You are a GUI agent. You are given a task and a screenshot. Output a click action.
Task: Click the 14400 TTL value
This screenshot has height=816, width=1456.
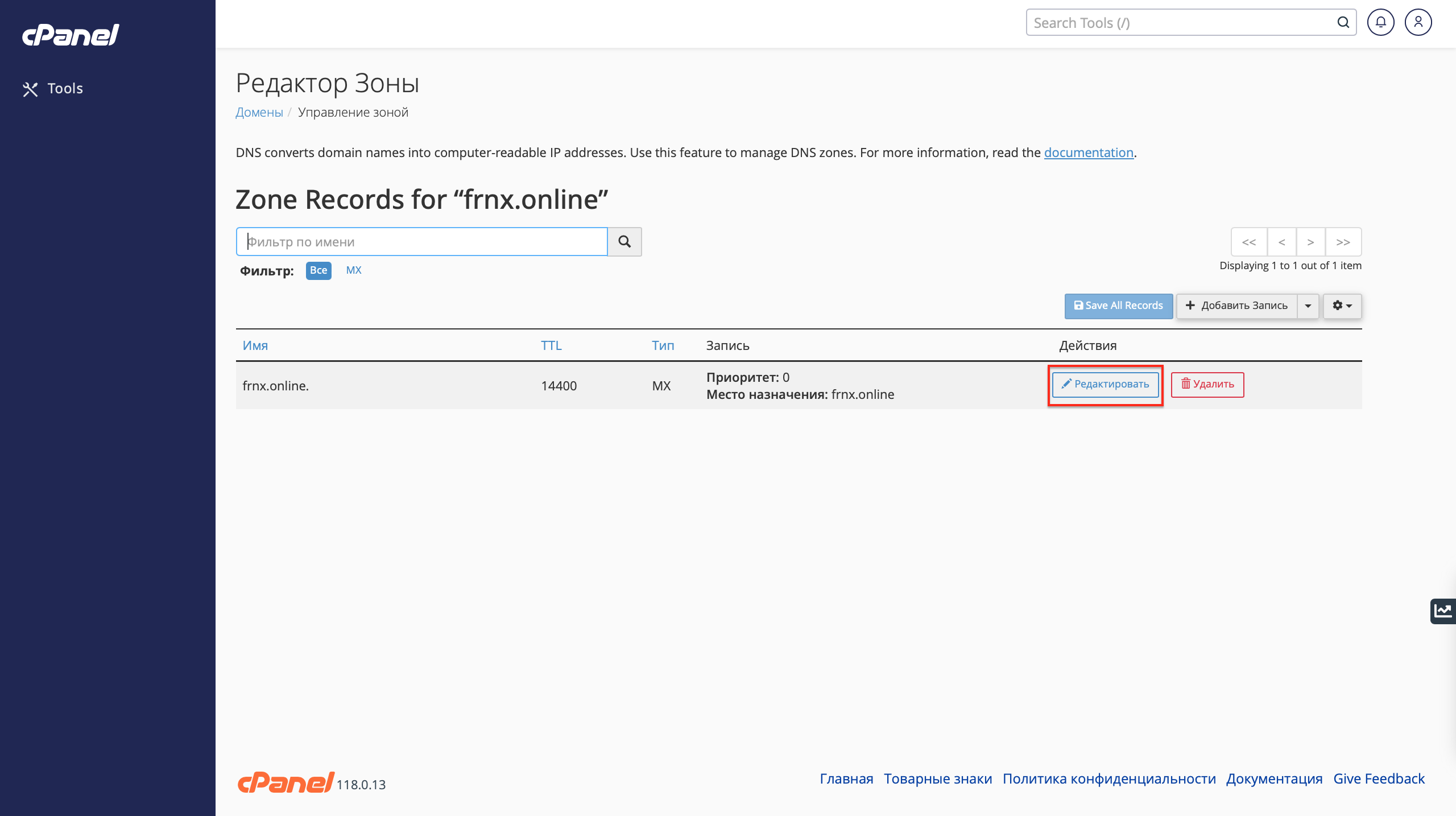tap(559, 386)
